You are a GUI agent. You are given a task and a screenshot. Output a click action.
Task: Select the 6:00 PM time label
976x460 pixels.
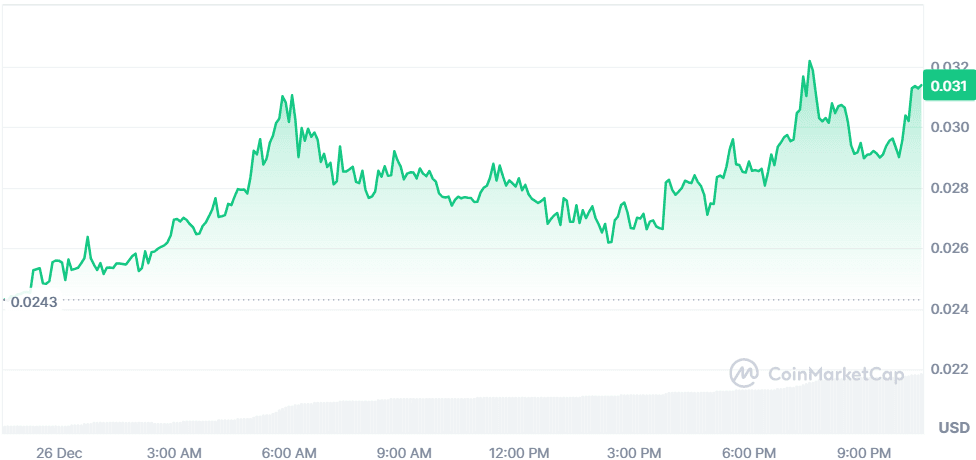[x=749, y=452]
